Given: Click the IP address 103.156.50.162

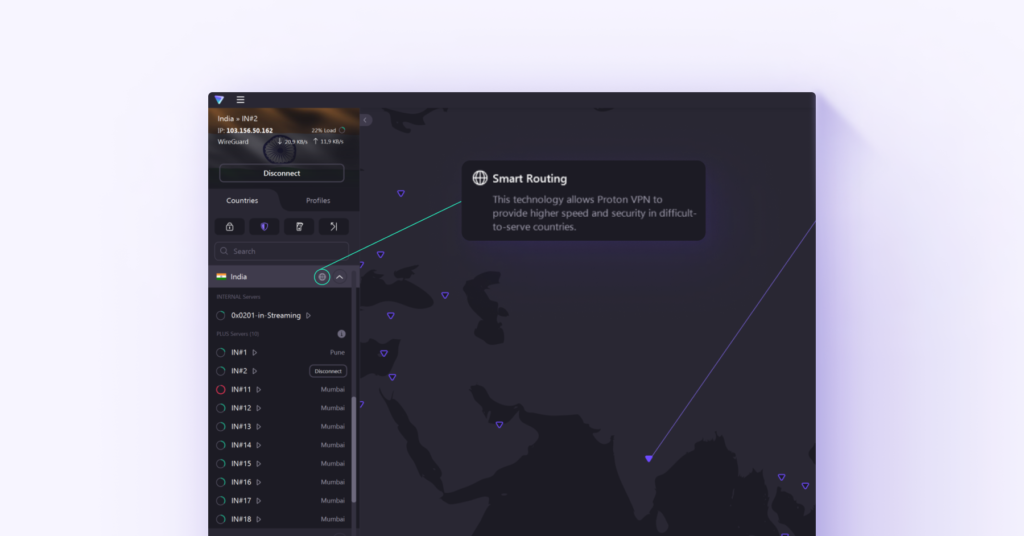Looking at the screenshot, I should tap(249, 131).
